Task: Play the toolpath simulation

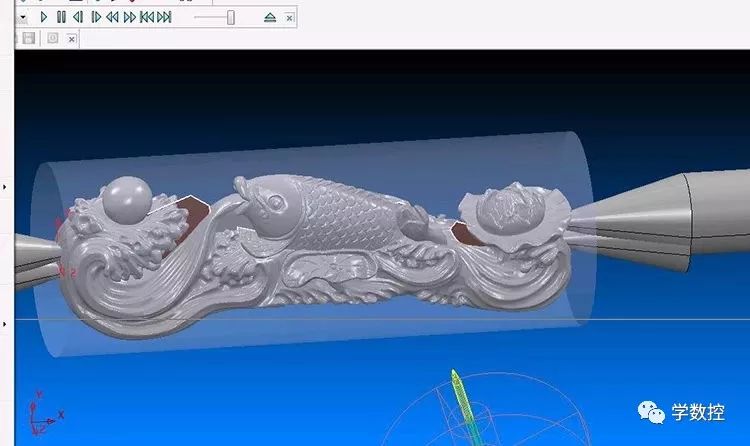Action: click(44, 17)
